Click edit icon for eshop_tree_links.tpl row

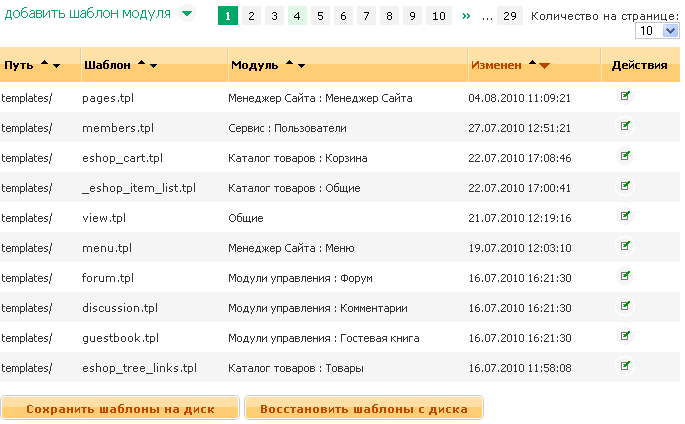pyautogui.click(x=626, y=367)
